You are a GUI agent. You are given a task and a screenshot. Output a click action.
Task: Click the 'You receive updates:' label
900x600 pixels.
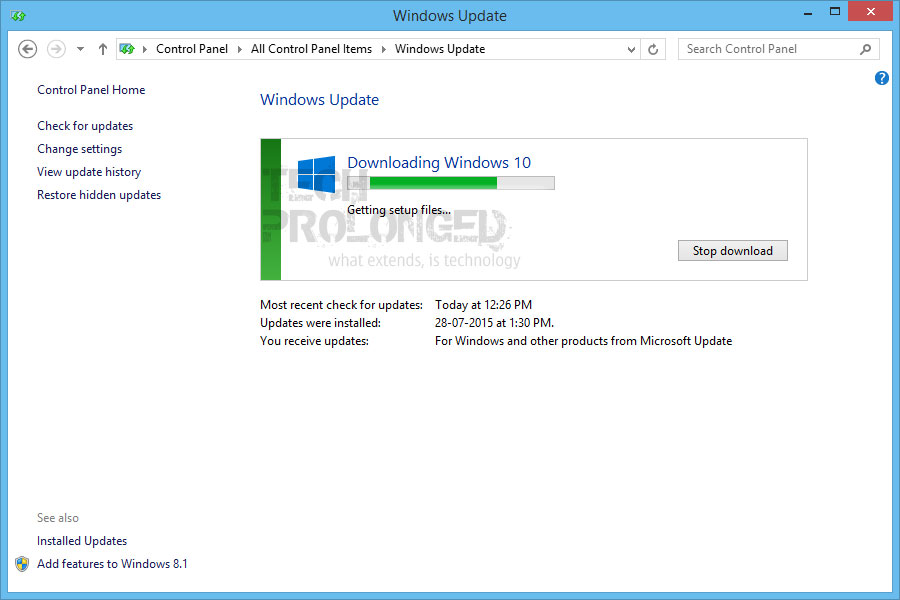point(315,341)
